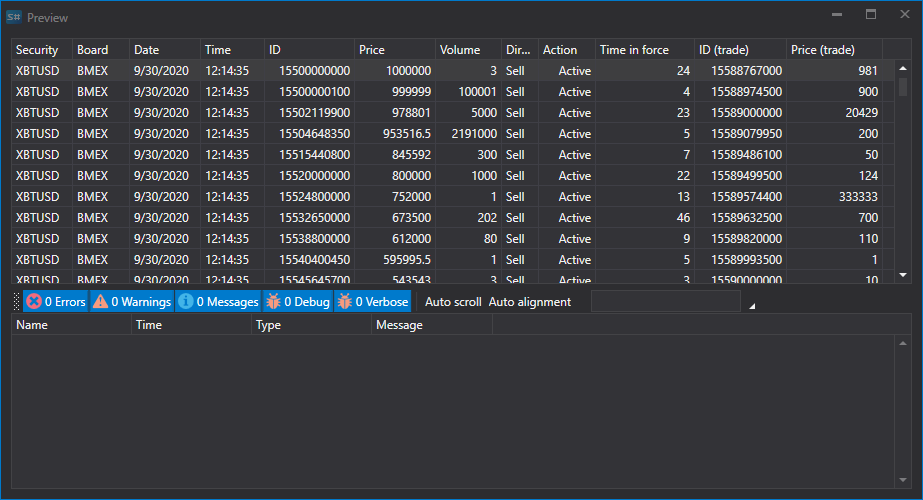
Task: Click data grid scrollbar down arrow
Action: pos(903,275)
